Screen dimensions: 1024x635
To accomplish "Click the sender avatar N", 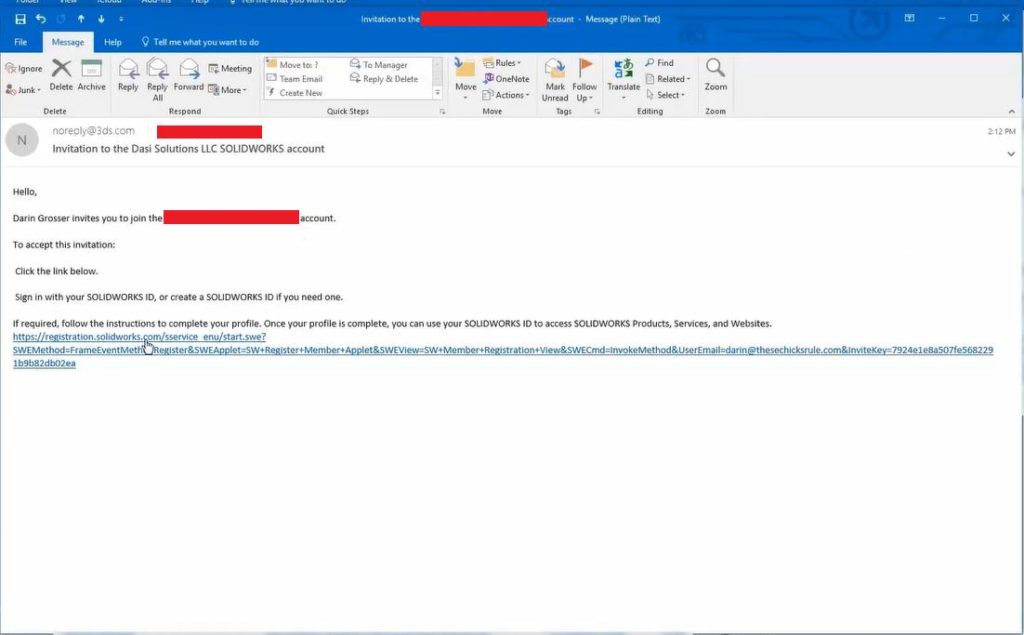I will 22,140.
